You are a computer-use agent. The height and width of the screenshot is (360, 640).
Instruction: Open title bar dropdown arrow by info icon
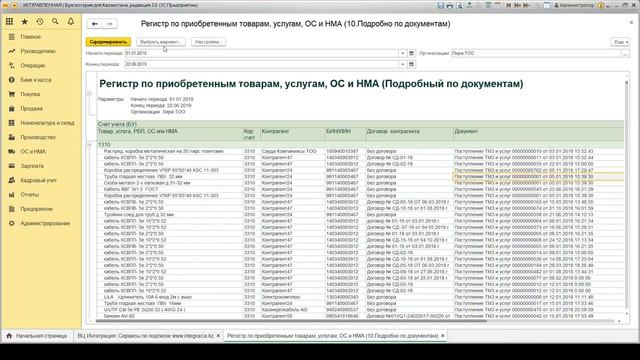tap(608, 6)
